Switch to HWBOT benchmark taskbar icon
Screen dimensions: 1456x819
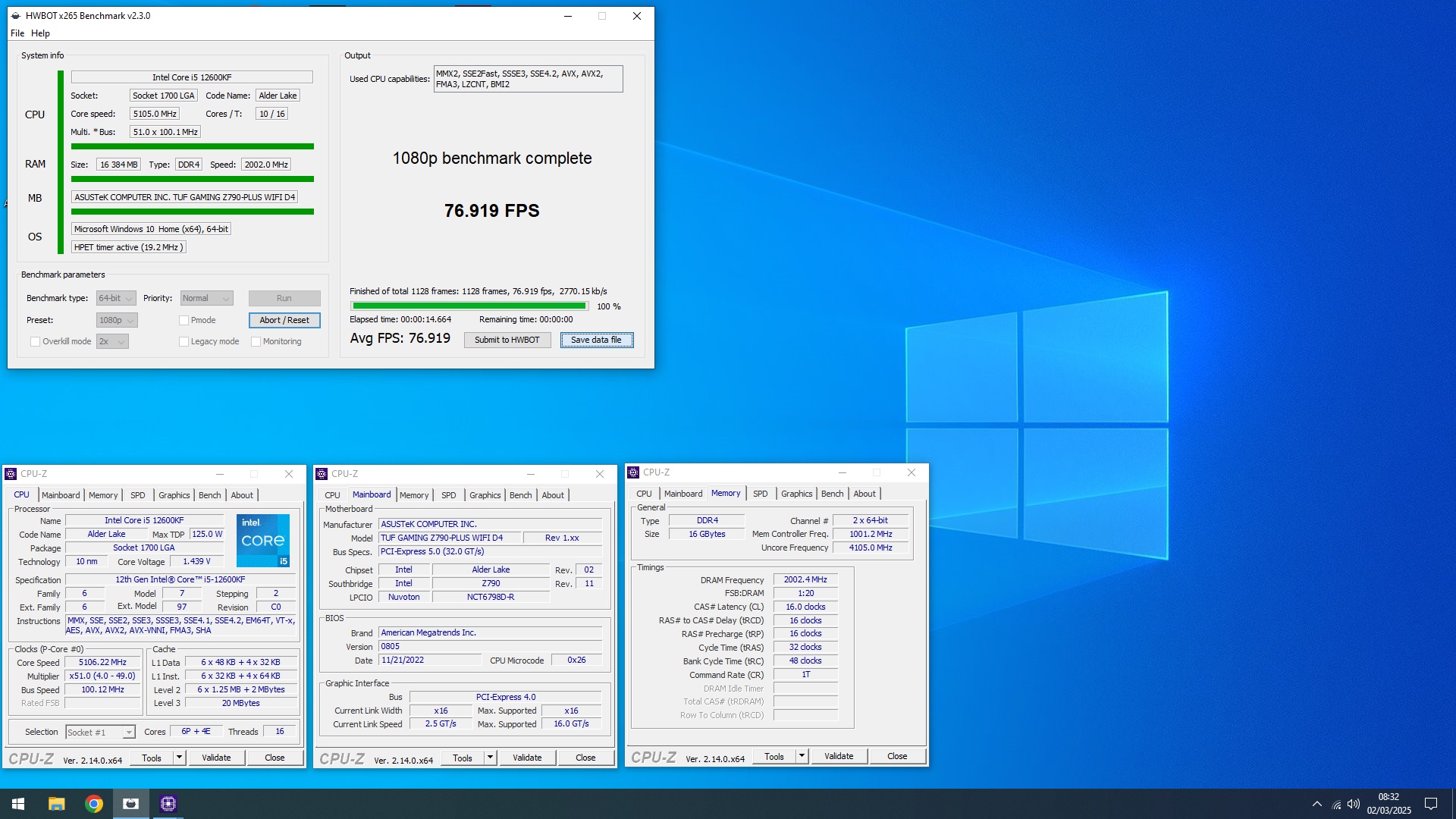tap(131, 804)
